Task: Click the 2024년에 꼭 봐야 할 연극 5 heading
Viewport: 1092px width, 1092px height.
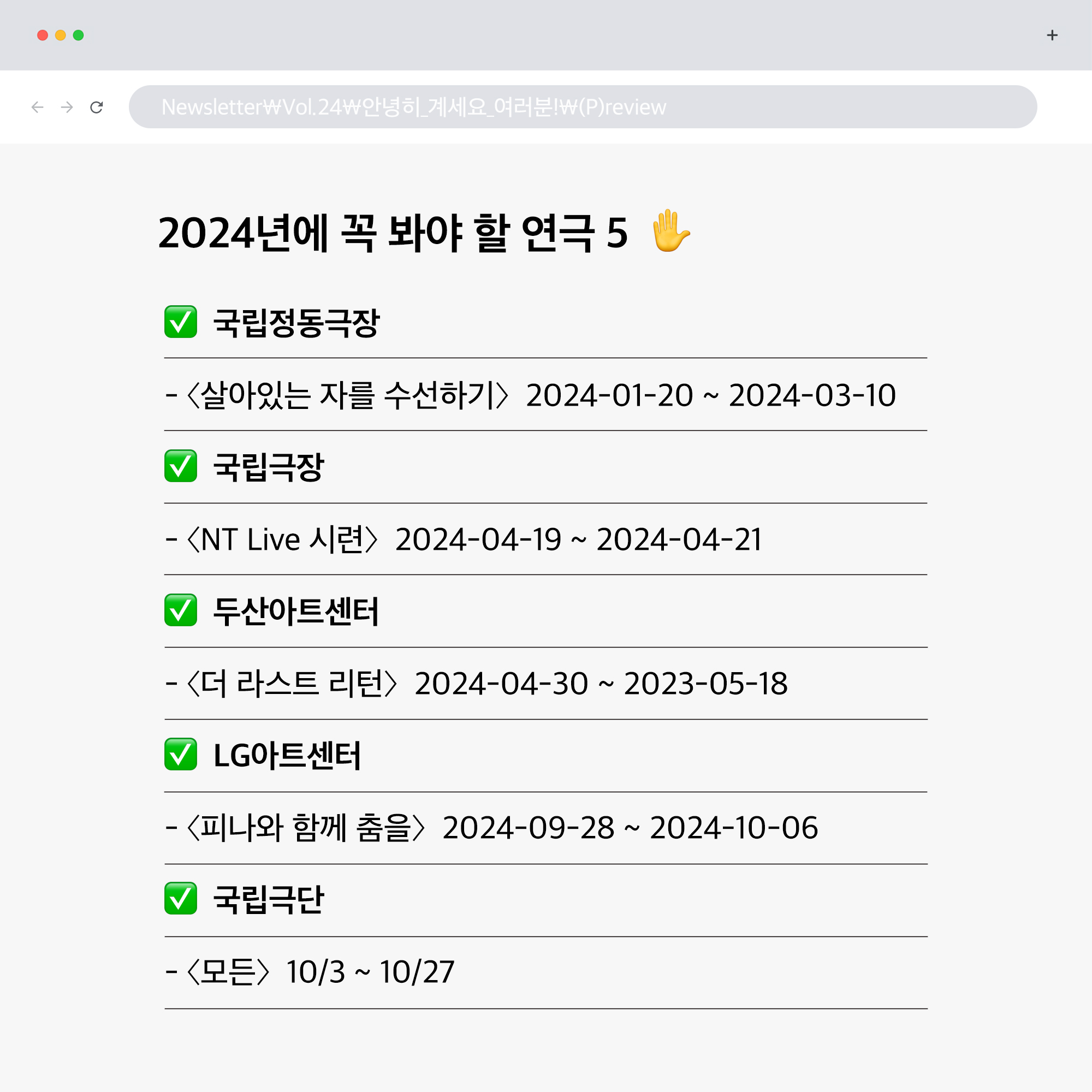Action: point(393,232)
